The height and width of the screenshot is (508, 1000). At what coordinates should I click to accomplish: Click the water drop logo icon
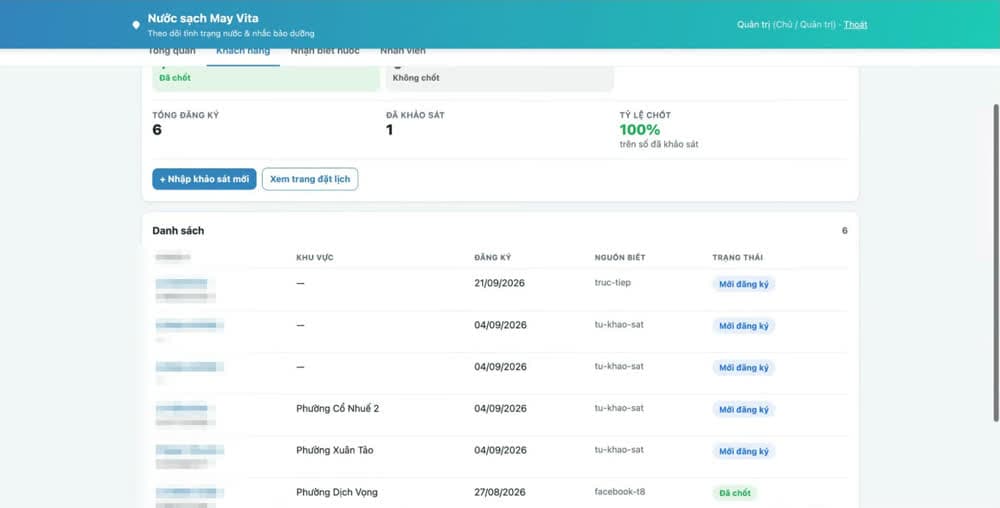pos(136,25)
